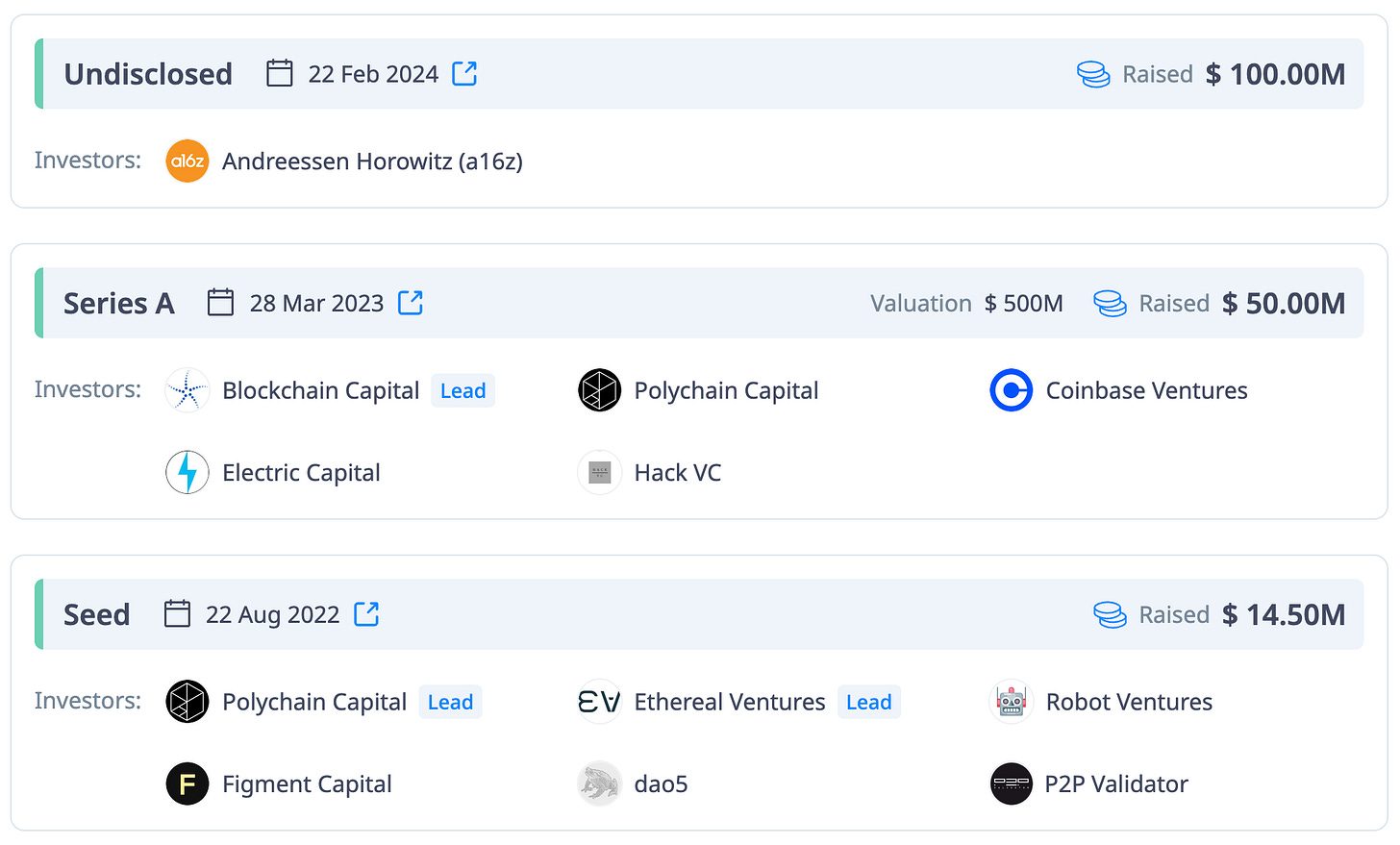The width and height of the screenshot is (1400, 845).
Task: Click the date 28 Mar 2023
Action: point(316,303)
